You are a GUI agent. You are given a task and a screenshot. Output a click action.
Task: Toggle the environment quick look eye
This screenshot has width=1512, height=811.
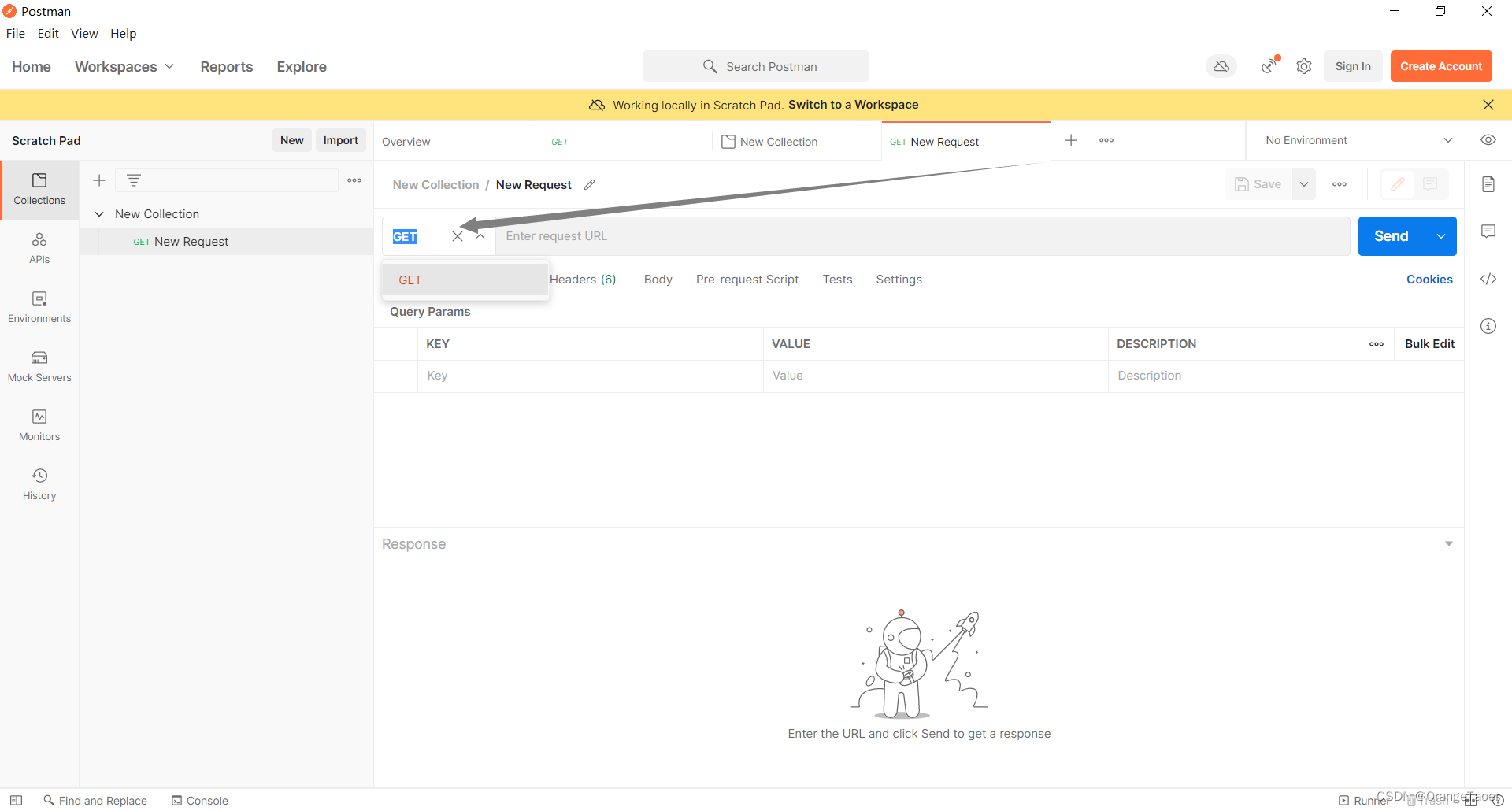click(x=1488, y=140)
